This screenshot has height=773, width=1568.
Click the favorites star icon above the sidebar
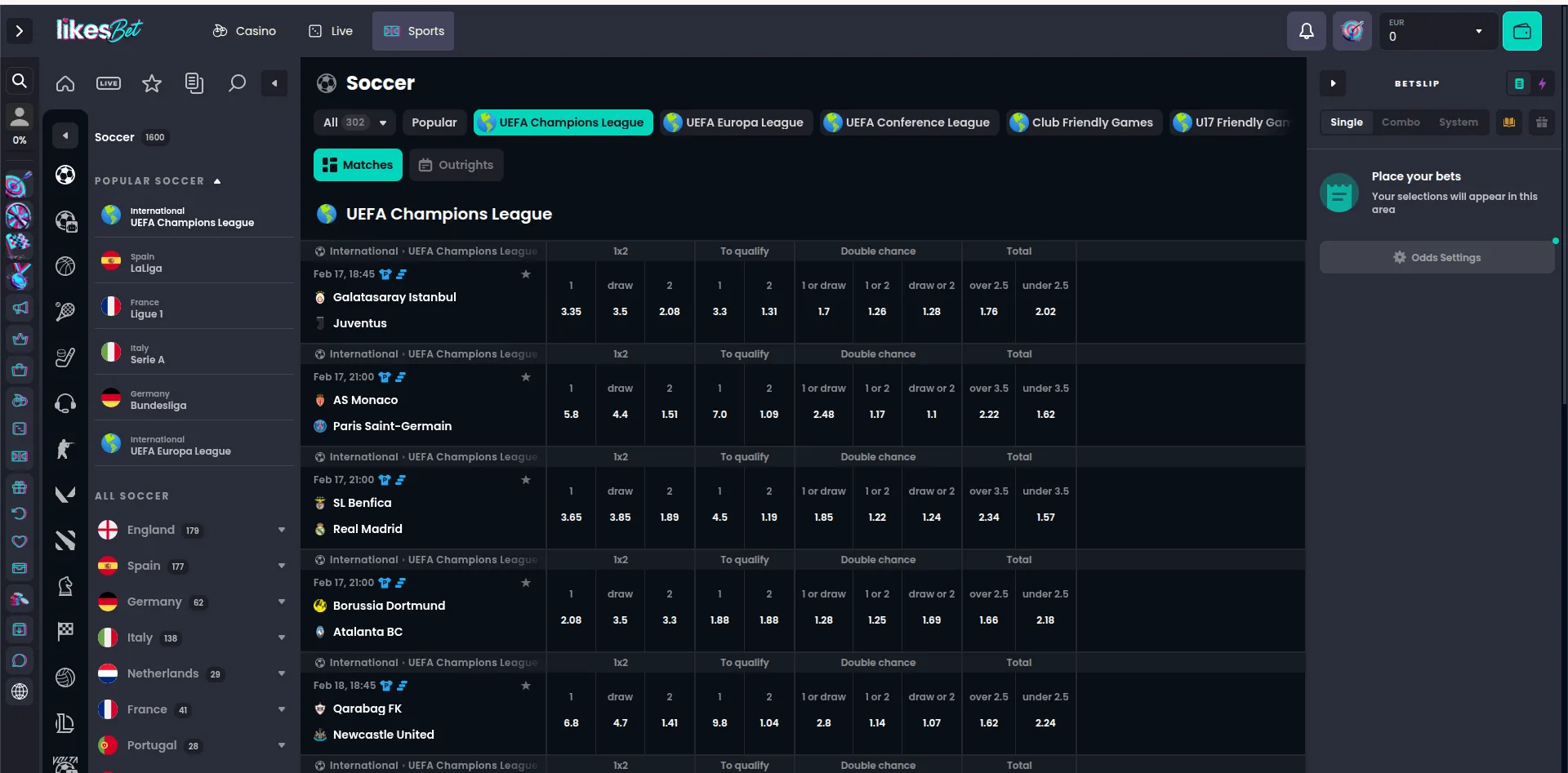pos(152,83)
